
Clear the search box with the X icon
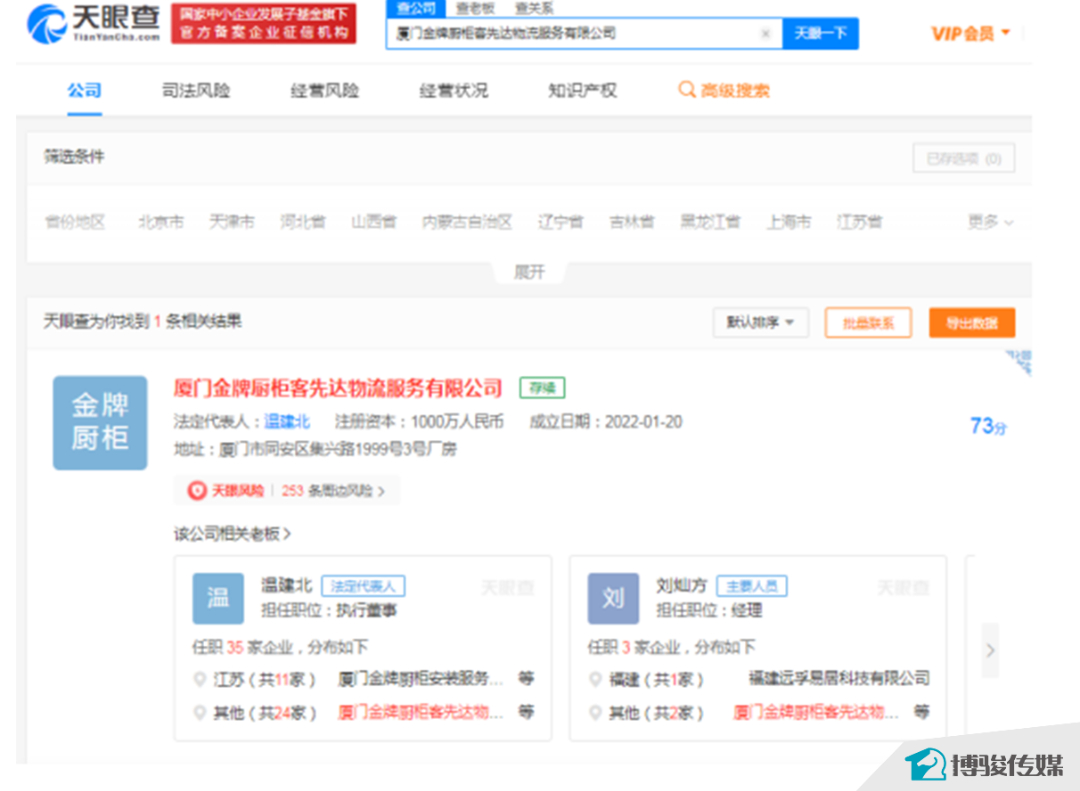click(765, 33)
